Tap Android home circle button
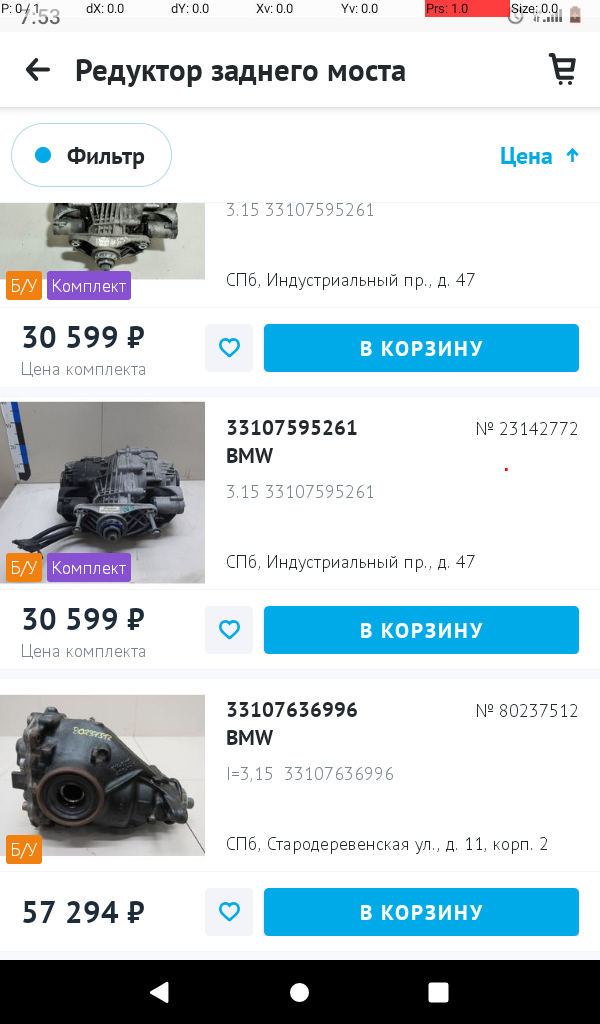This screenshot has width=600, height=1024. 300,992
